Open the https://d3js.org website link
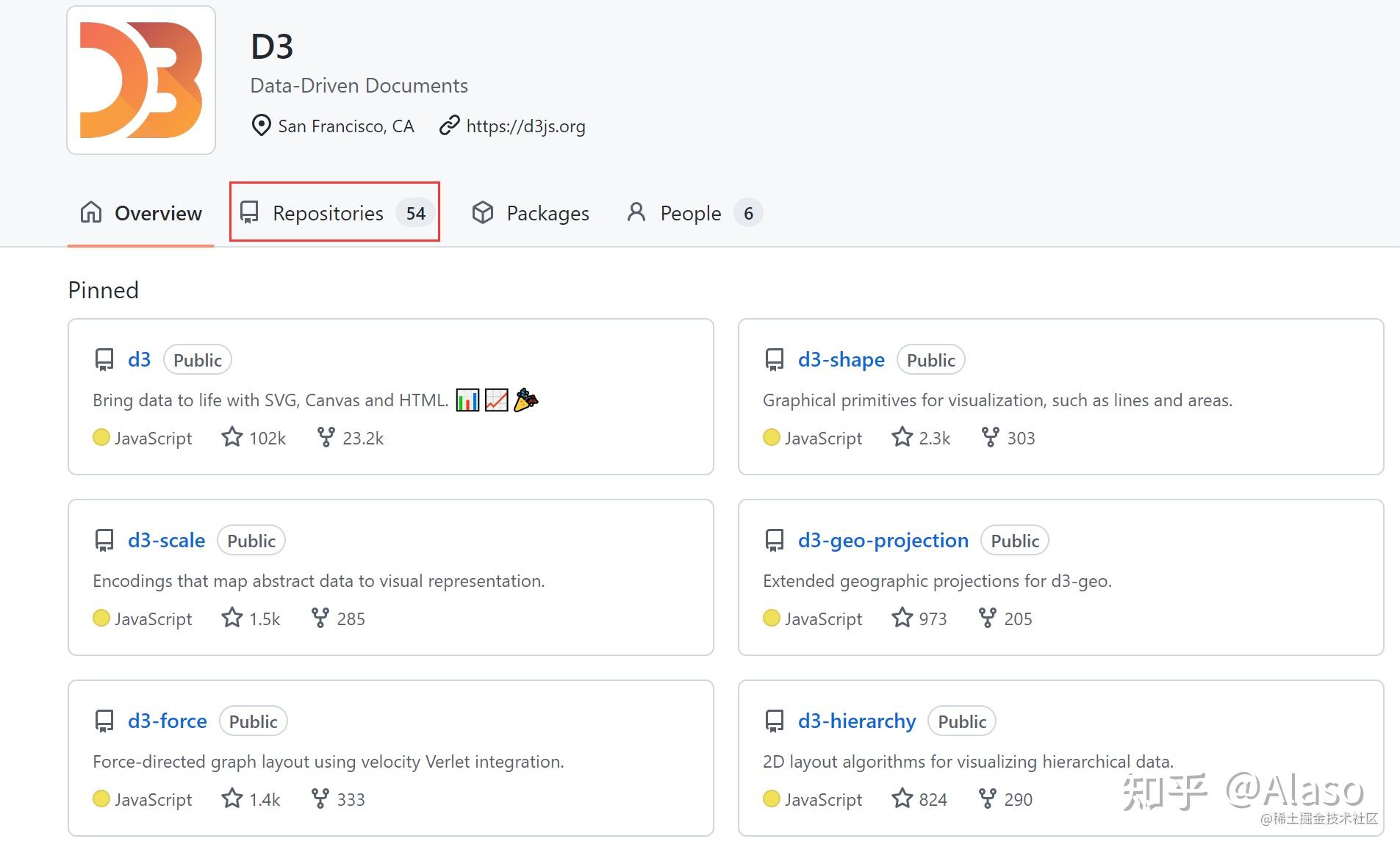 pos(525,126)
